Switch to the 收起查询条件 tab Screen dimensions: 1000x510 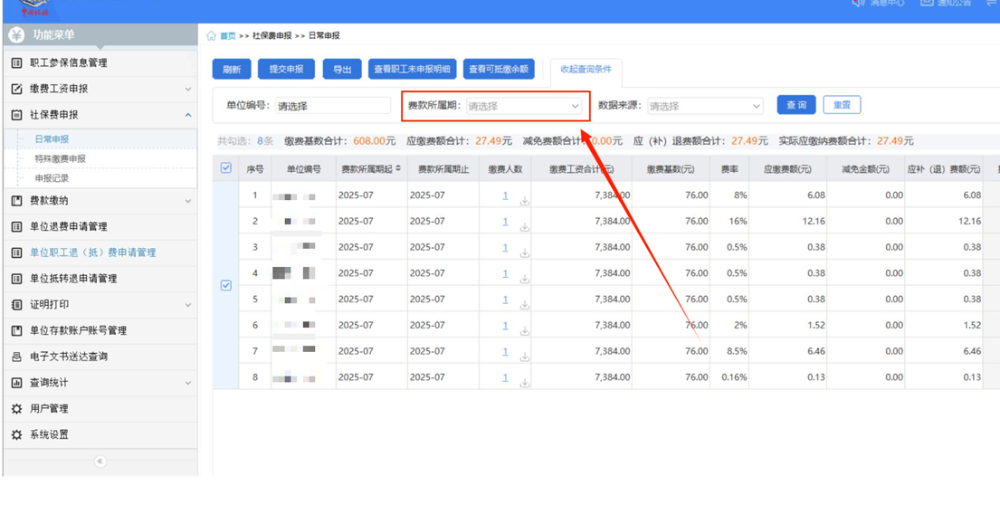point(586,69)
